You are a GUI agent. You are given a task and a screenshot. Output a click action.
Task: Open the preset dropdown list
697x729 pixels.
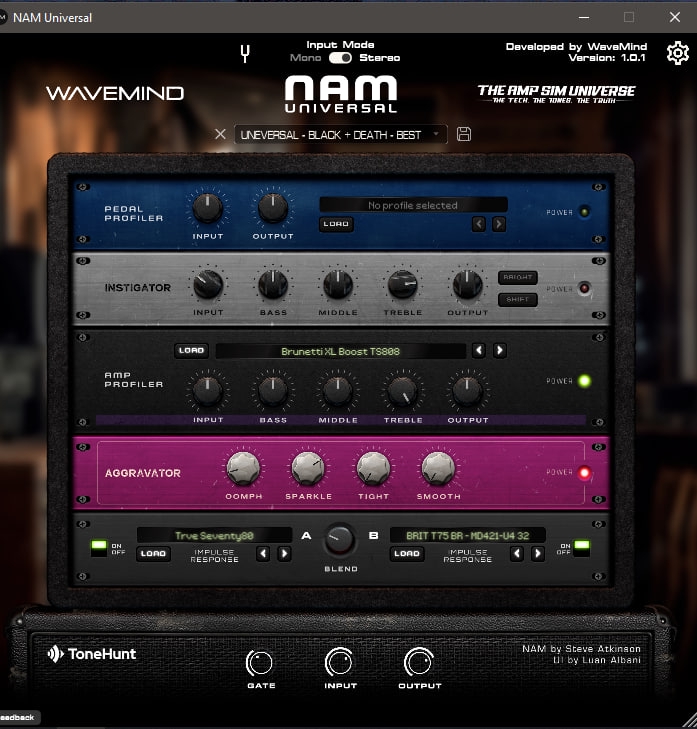point(340,134)
